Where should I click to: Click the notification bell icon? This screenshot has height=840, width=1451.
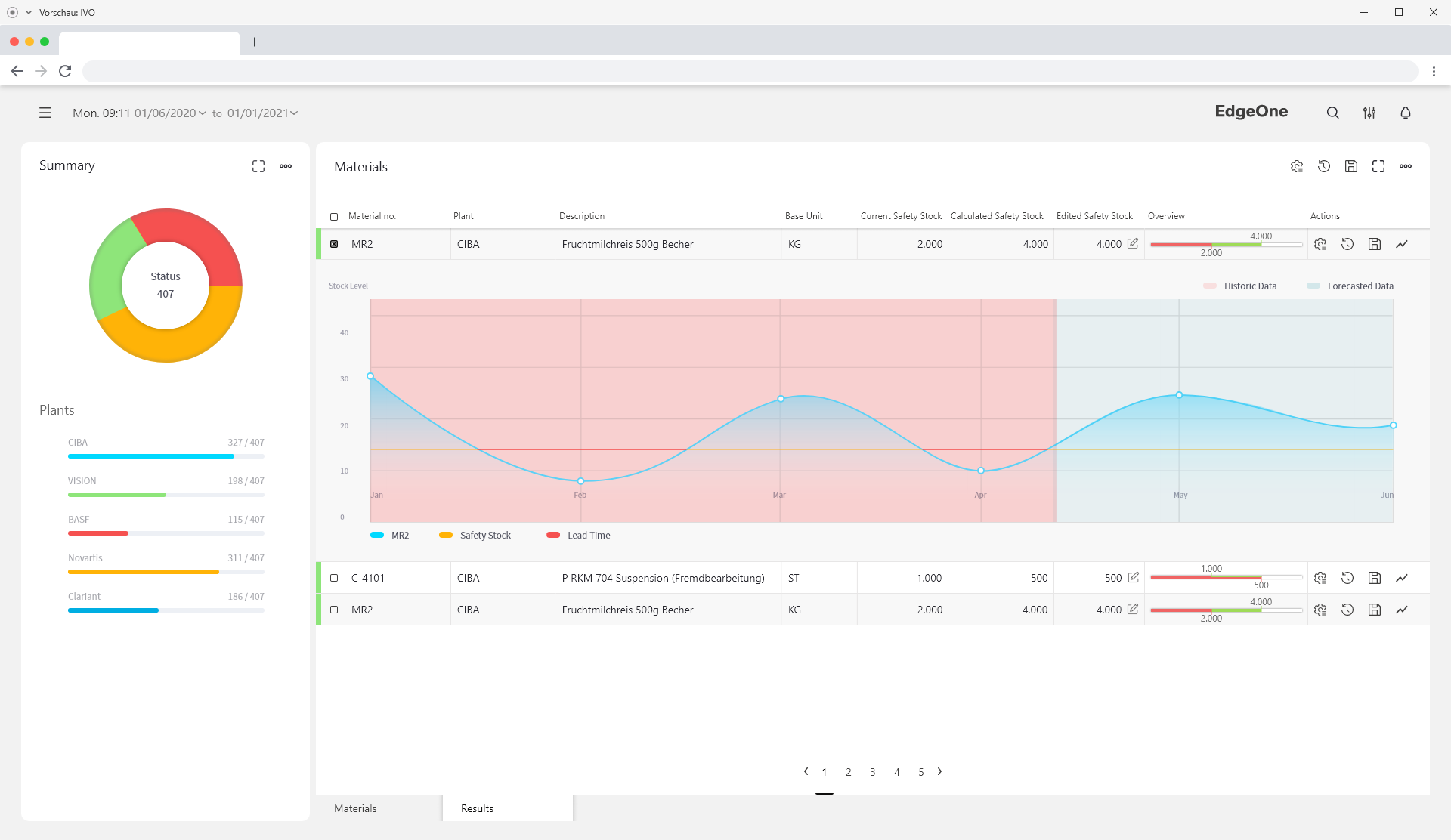tap(1405, 113)
